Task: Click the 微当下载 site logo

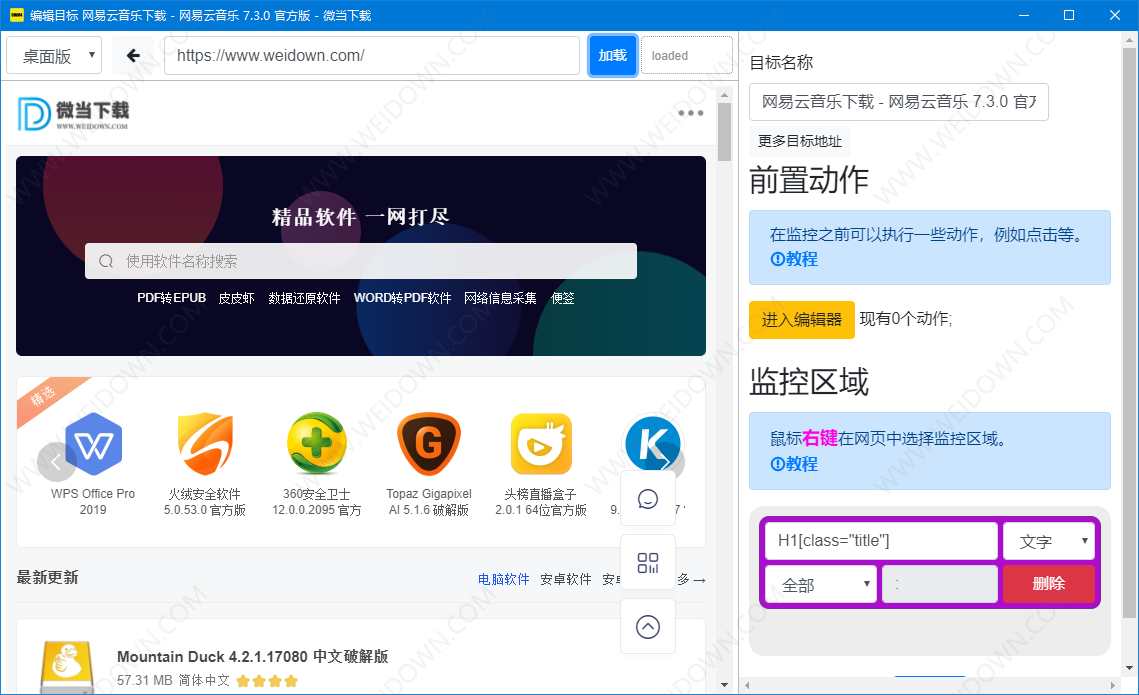Action: [x=73, y=113]
